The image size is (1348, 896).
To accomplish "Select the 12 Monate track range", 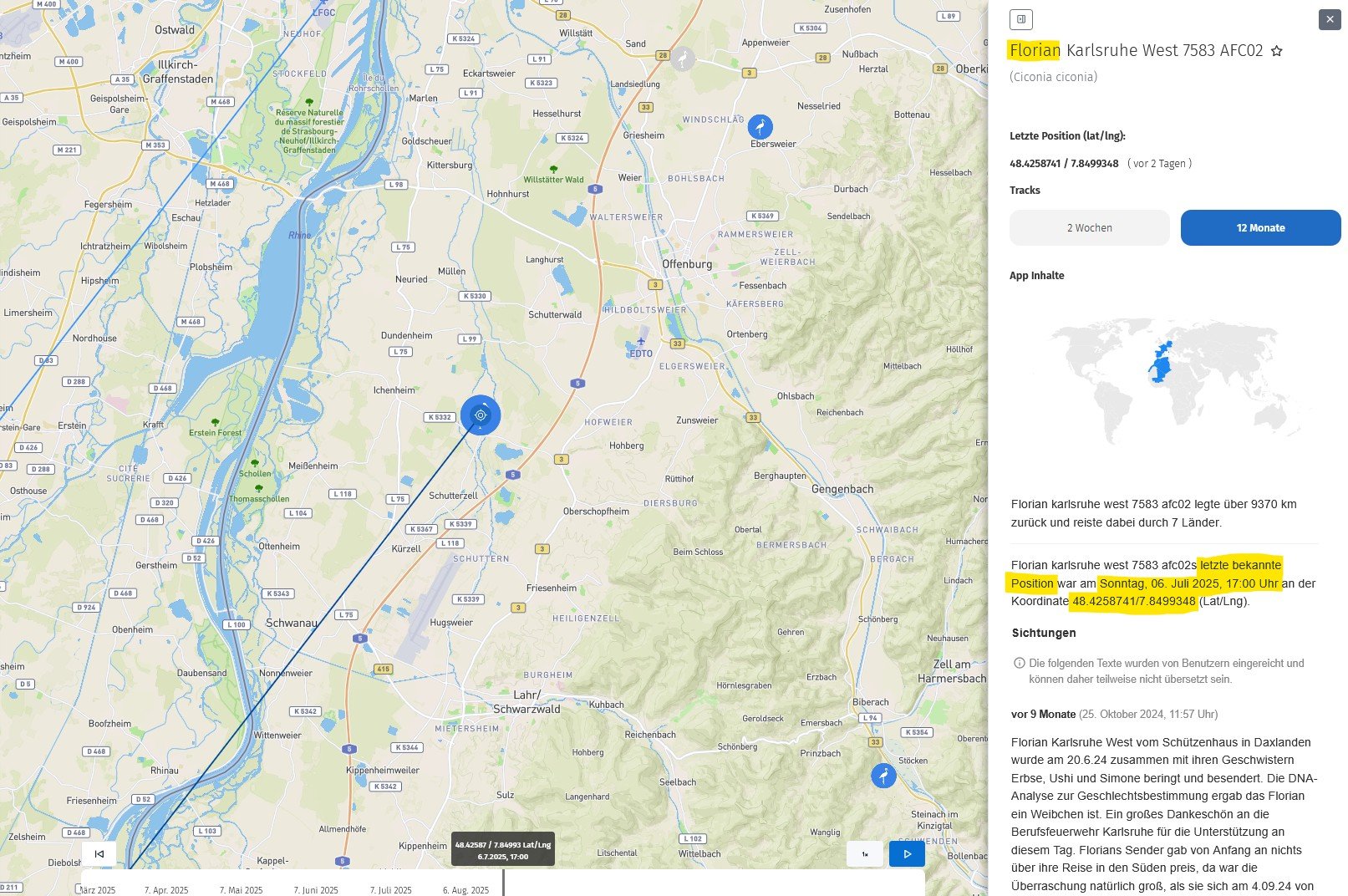I will point(1260,228).
